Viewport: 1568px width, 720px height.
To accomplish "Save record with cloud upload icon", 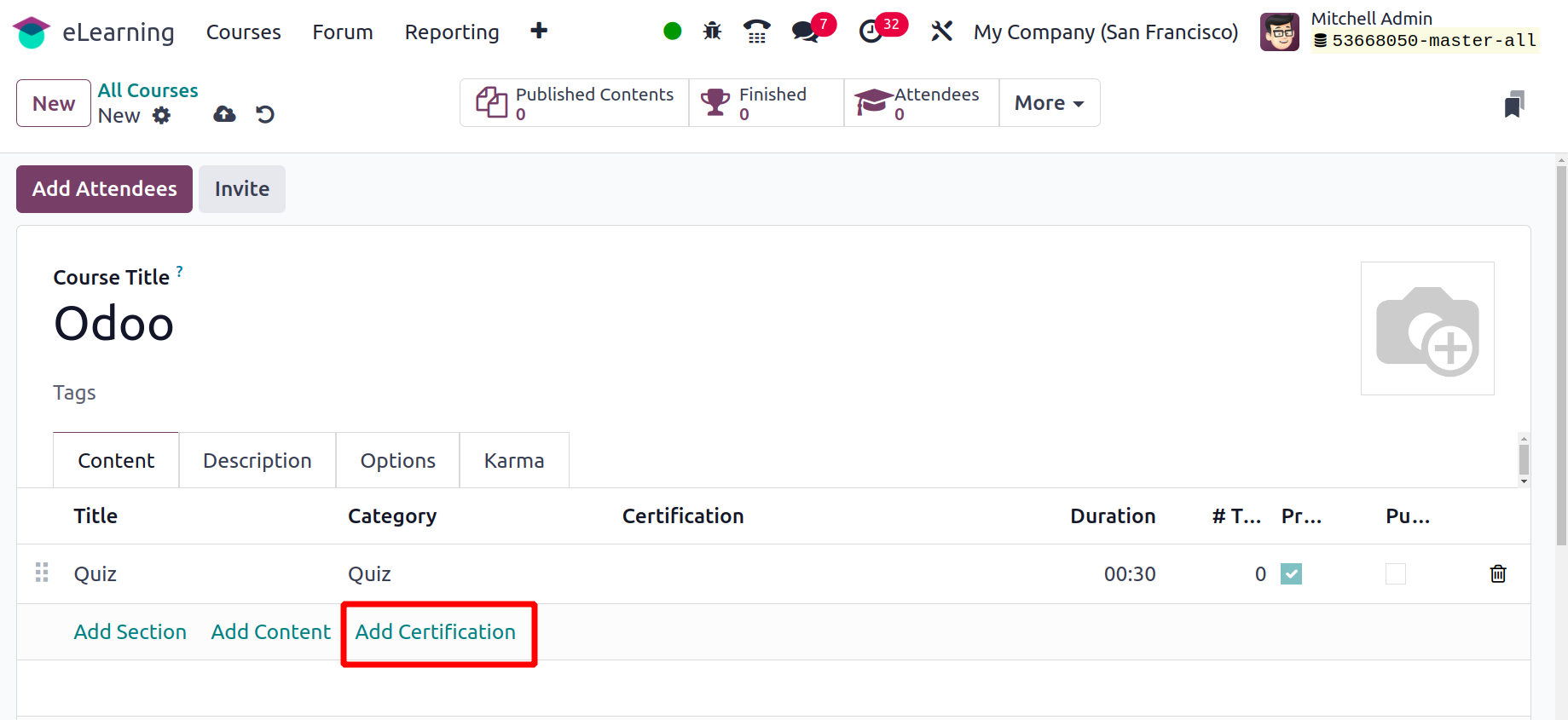I will point(224,114).
